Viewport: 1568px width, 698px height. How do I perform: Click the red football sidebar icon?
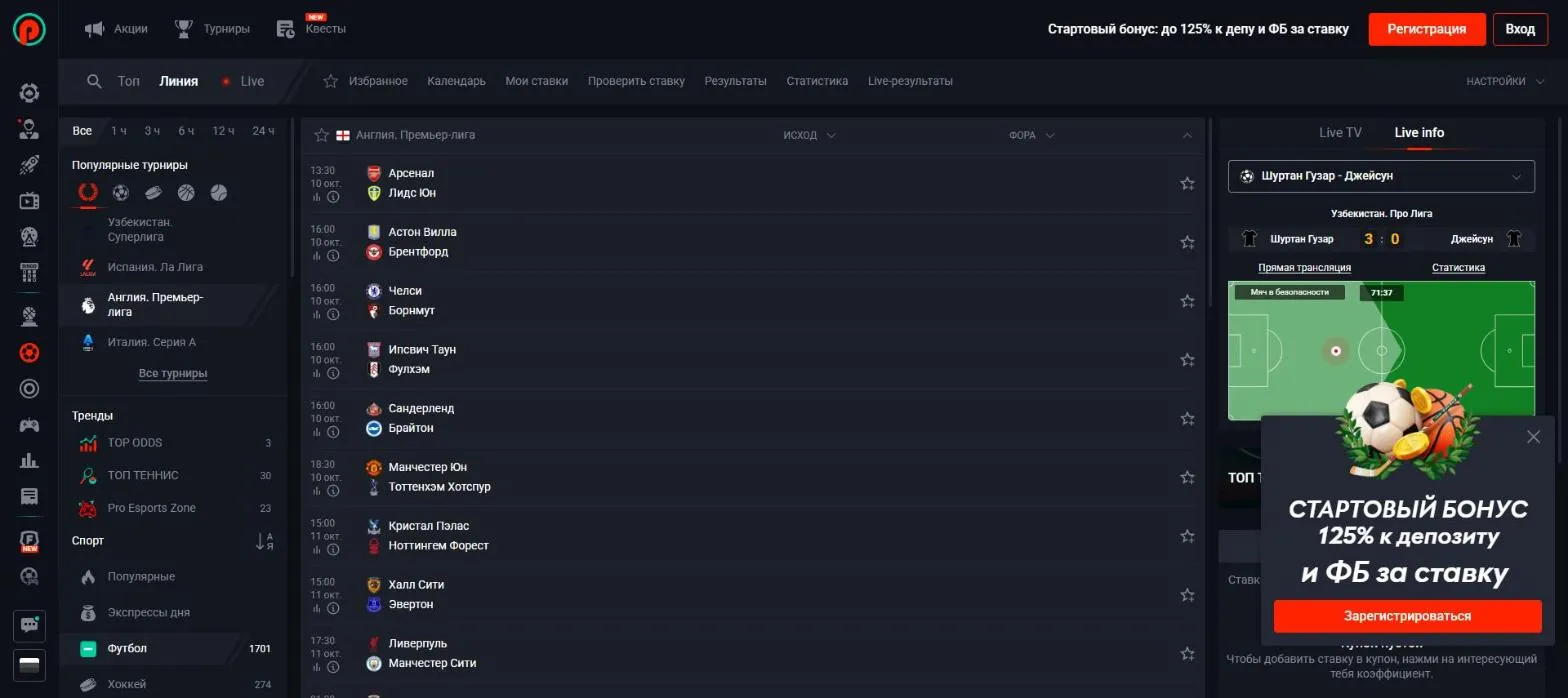[29, 352]
